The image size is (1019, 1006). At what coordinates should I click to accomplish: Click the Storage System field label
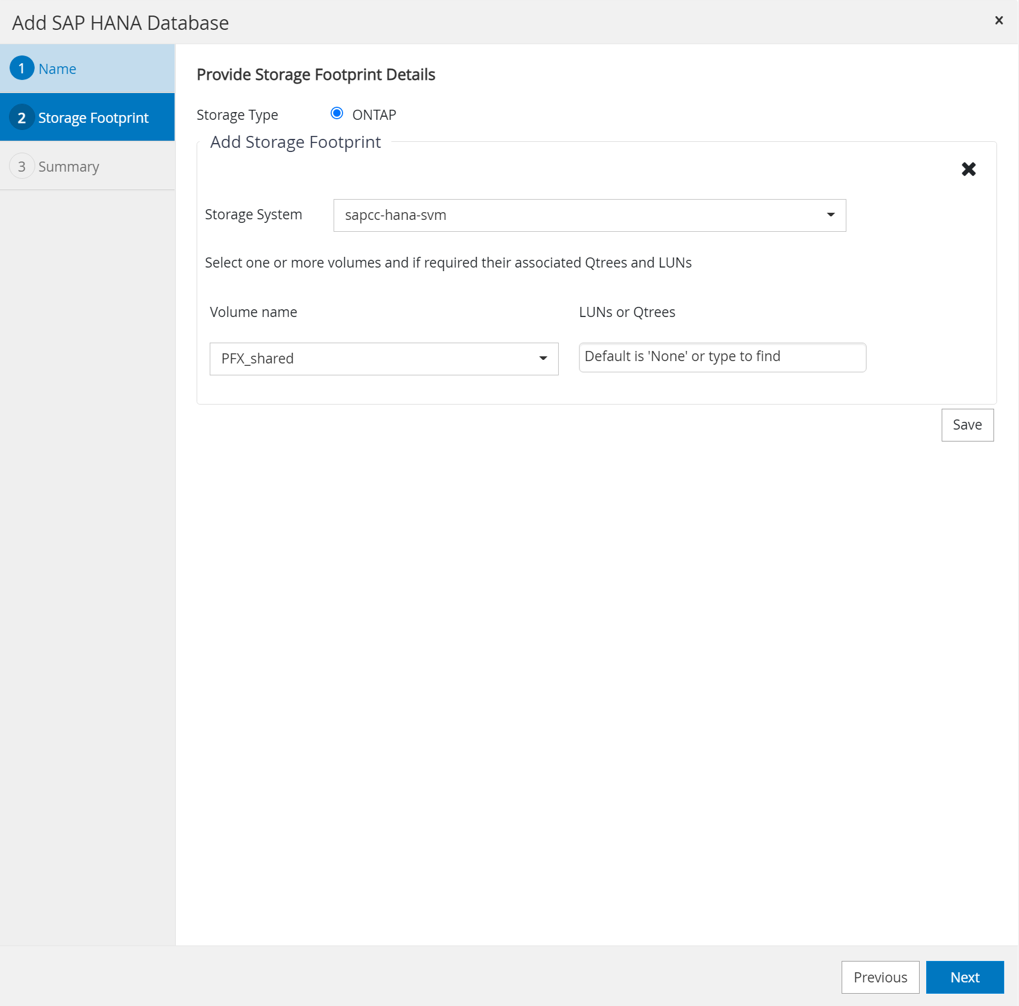pos(253,214)
